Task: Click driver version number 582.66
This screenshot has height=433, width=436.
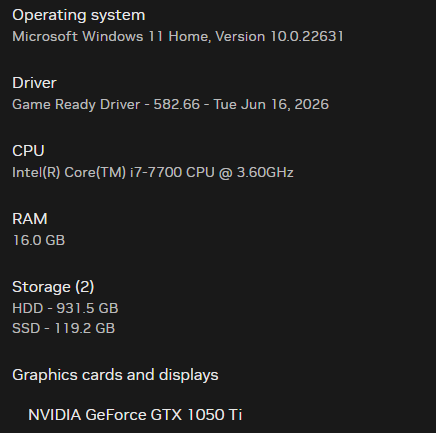Action: tap(177, 104)
